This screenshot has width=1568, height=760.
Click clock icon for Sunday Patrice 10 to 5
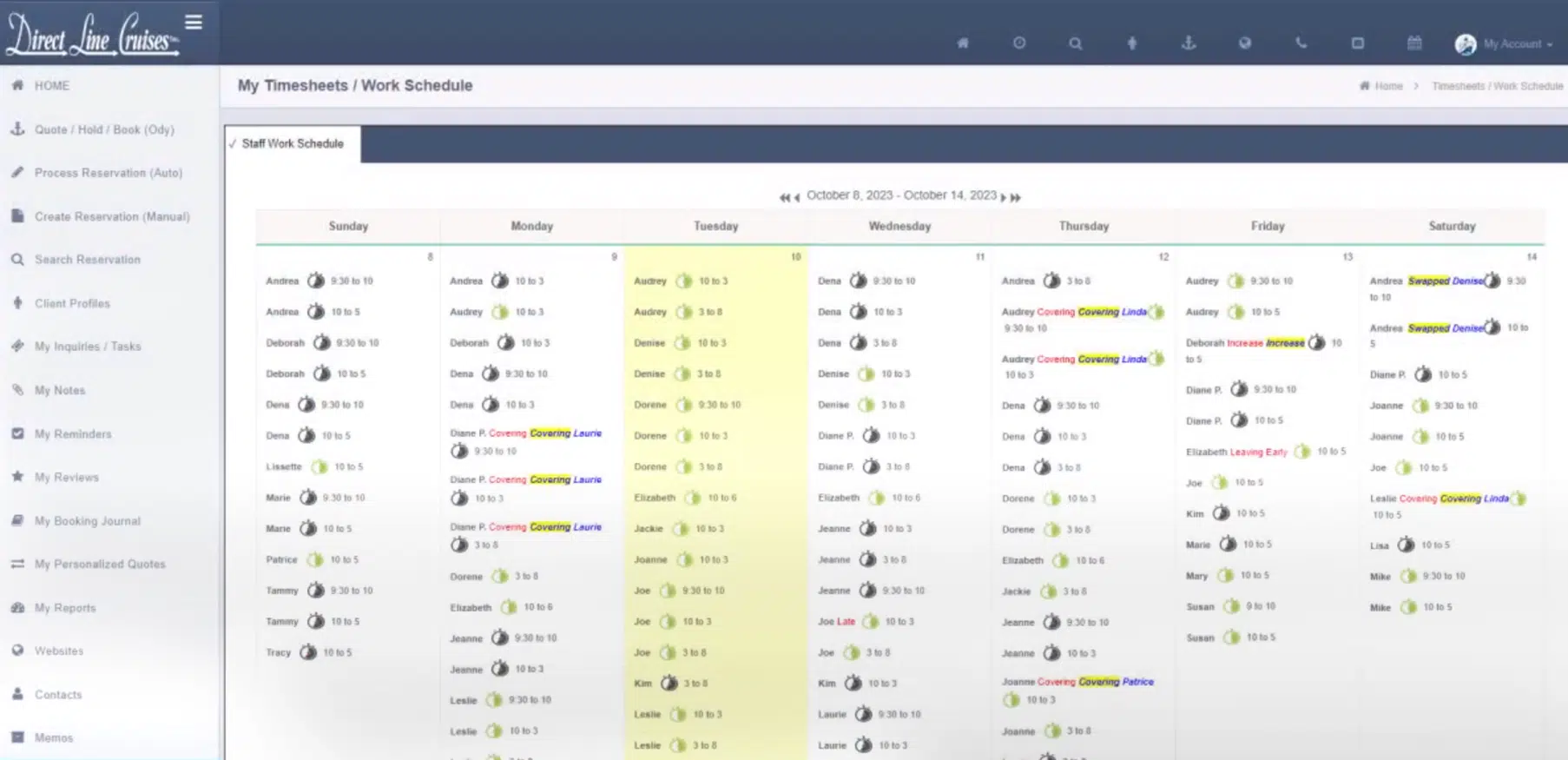tap(315, 560)
